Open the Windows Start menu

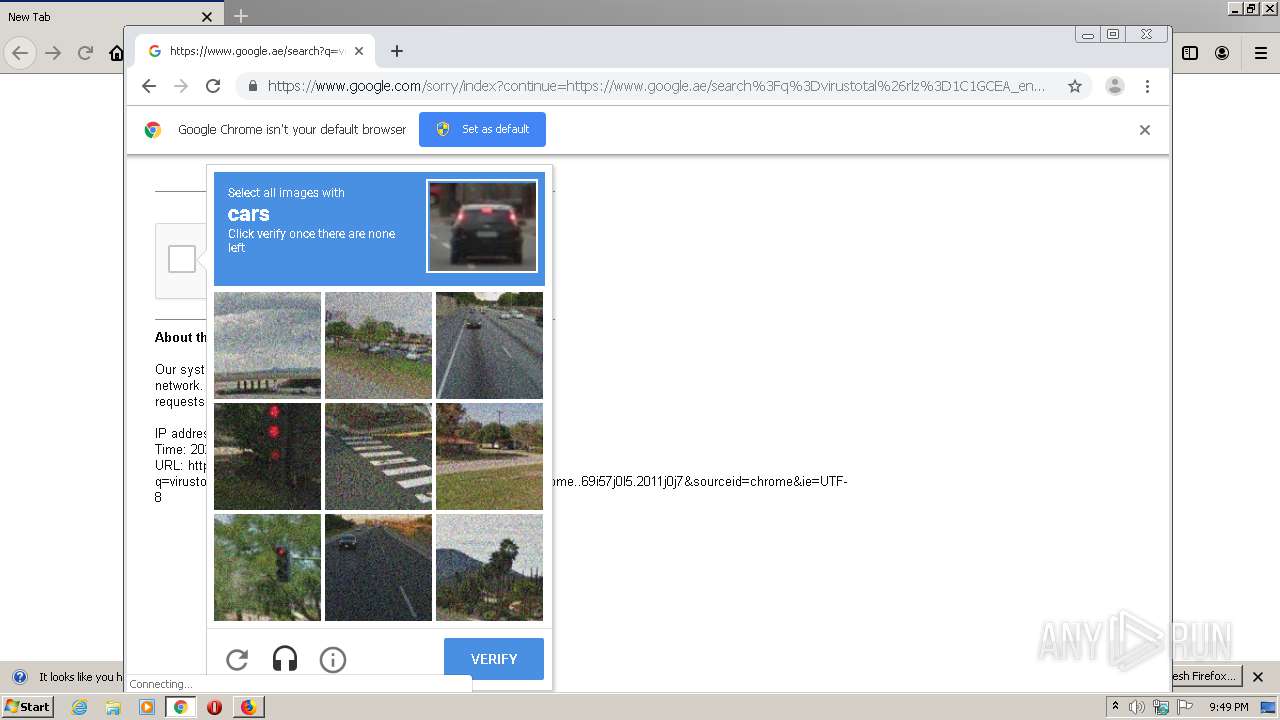click(27, 706)
